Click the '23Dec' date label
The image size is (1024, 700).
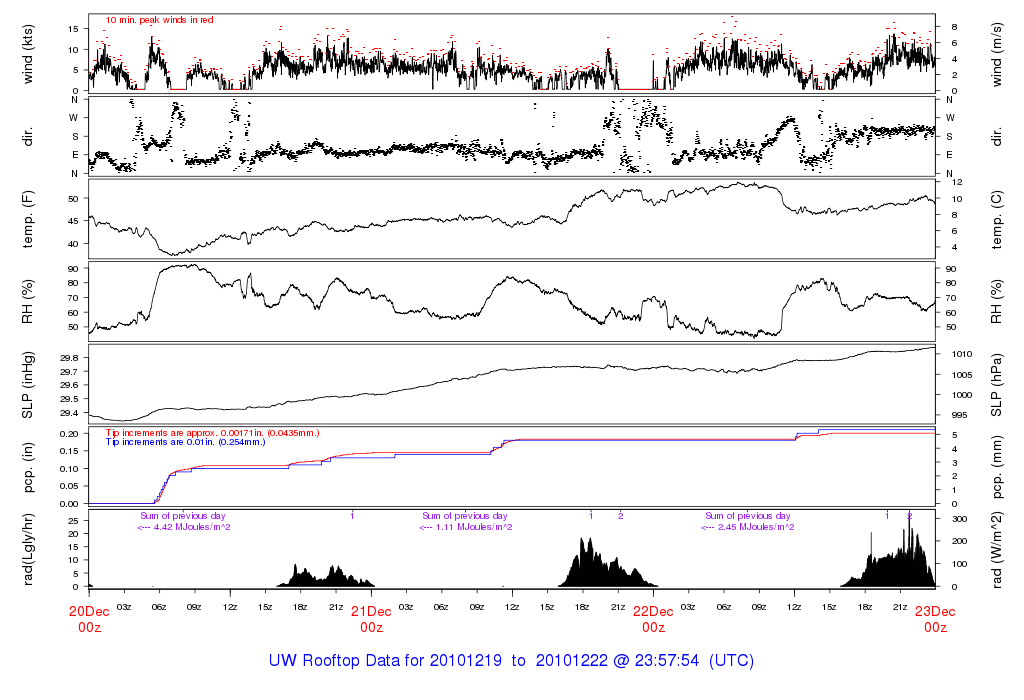(935, 612)
